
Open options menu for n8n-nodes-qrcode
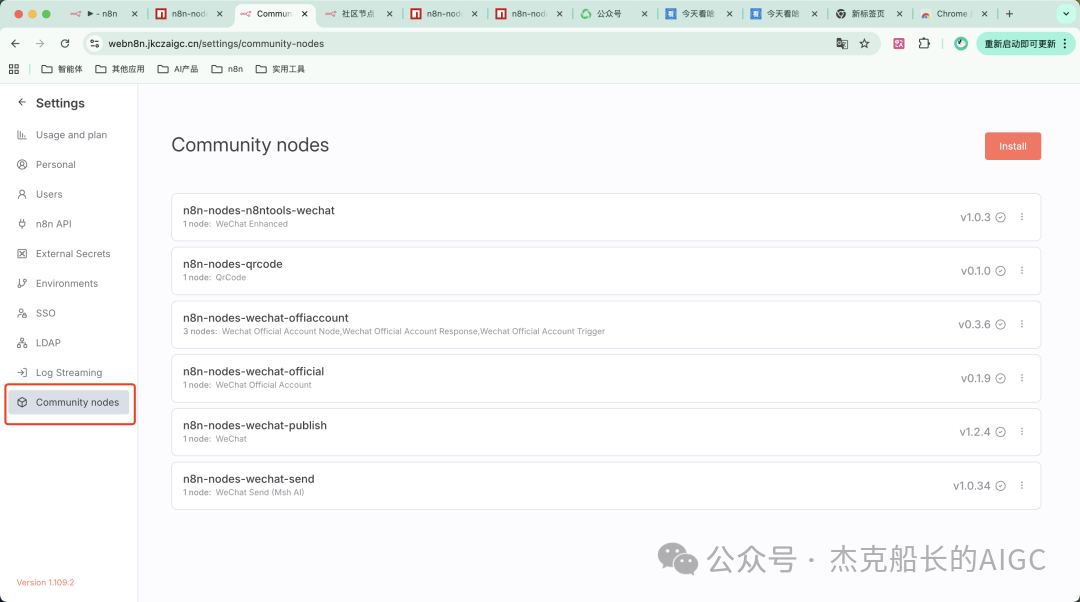1021,271
